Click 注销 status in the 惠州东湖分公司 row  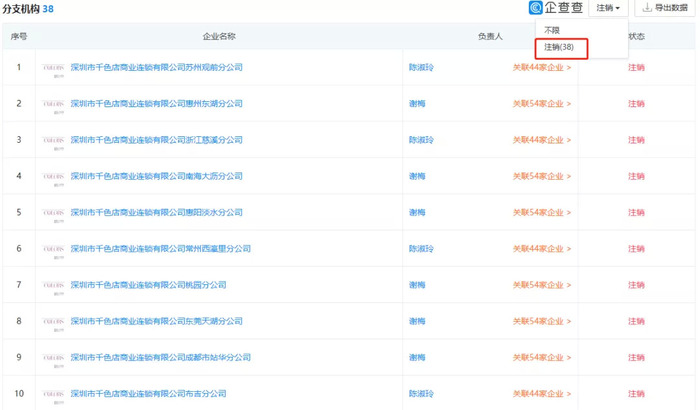point(636,104)
